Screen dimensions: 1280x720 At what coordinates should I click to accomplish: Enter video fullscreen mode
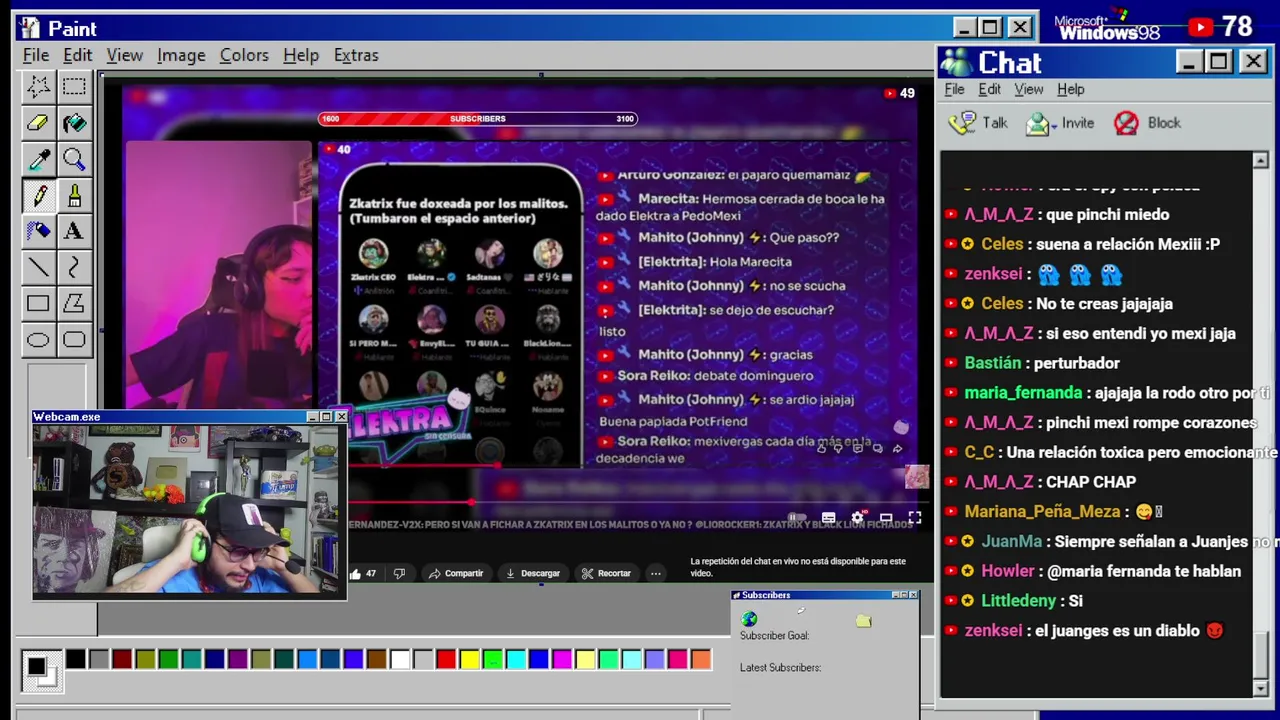pyautogui.click(x=914, y=518)
